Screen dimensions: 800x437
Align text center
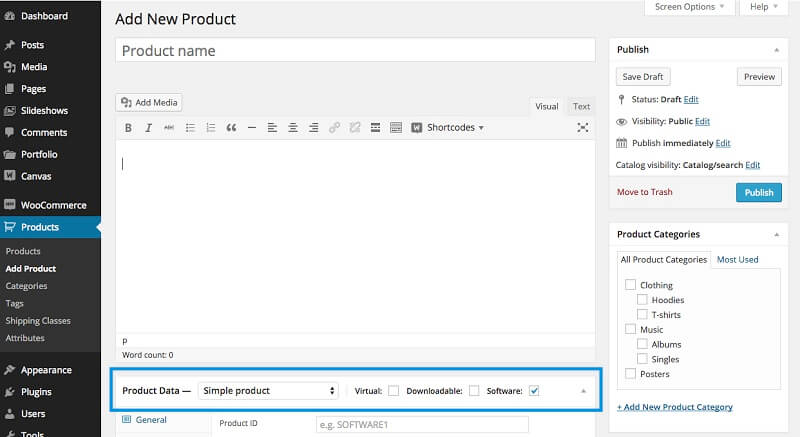293,127
